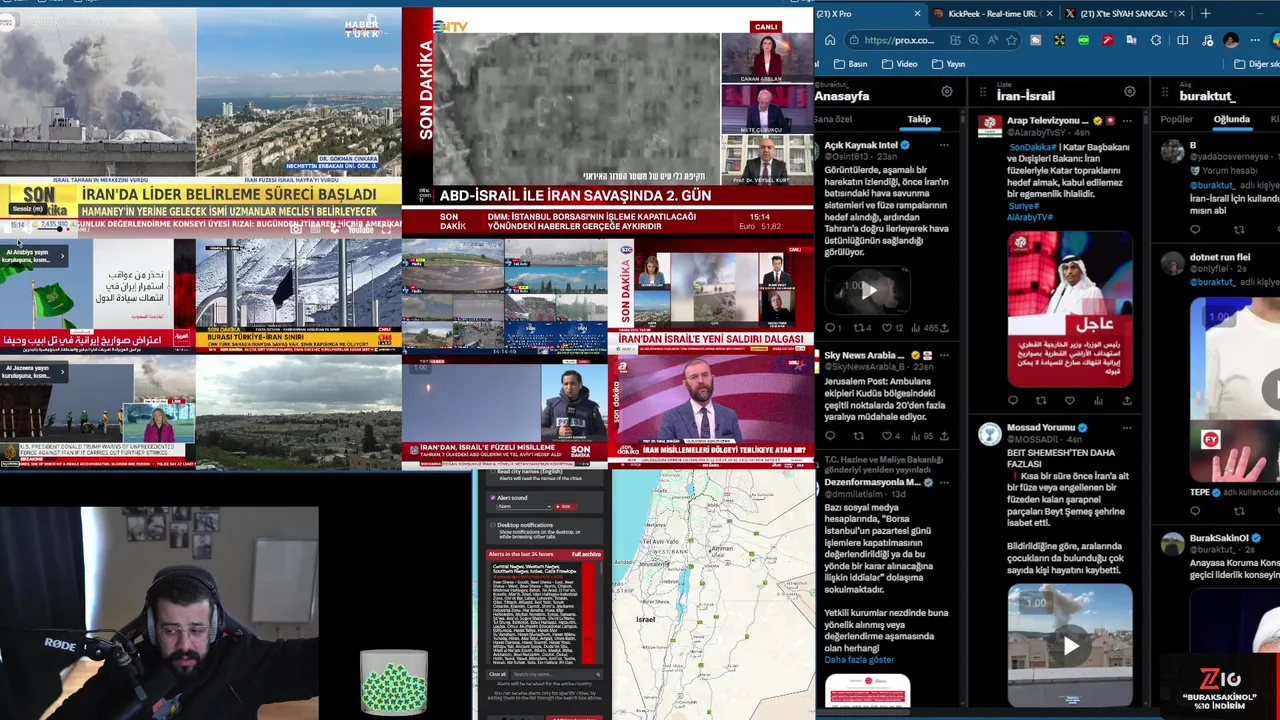Open the alert sound type dropdown
Image resolution: width=1280 pixels, height=720 pixels.
tap(525, 506)
